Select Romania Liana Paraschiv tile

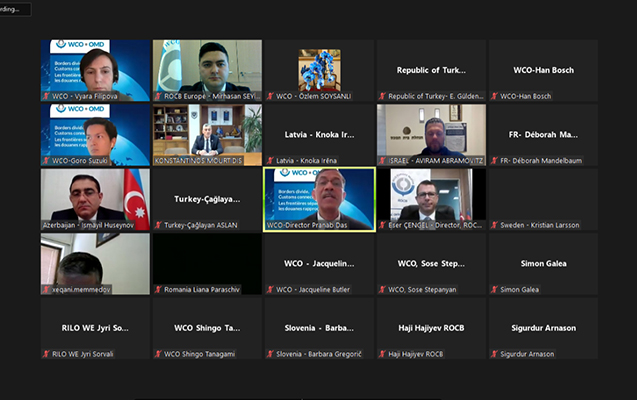207,264
